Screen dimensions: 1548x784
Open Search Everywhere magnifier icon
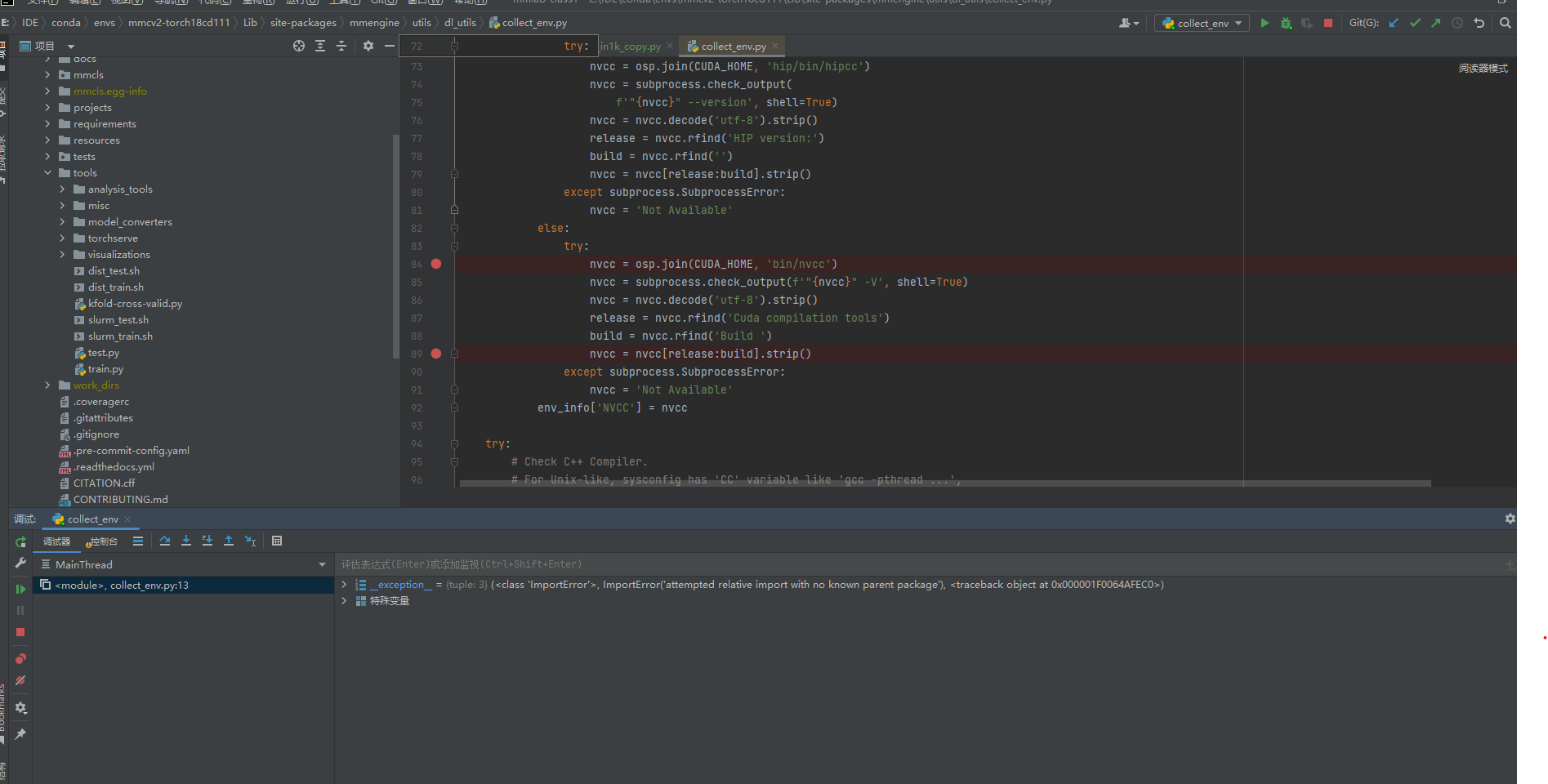tap(1506, 23)
